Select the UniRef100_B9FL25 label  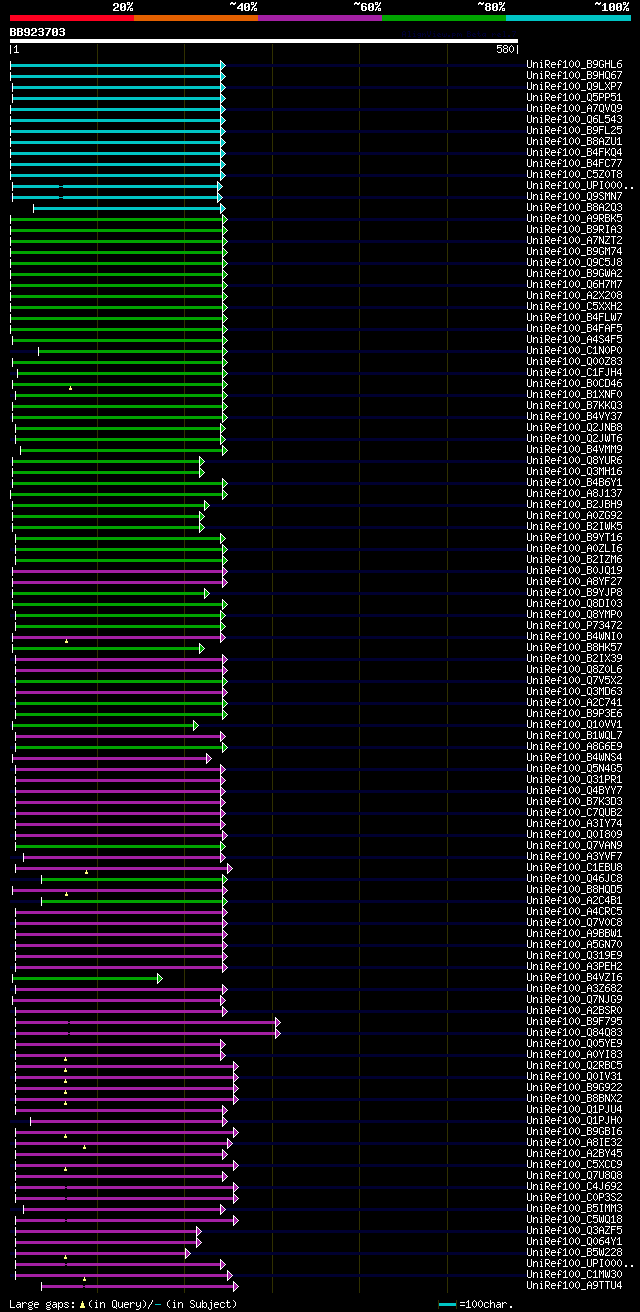click(574, 130)
